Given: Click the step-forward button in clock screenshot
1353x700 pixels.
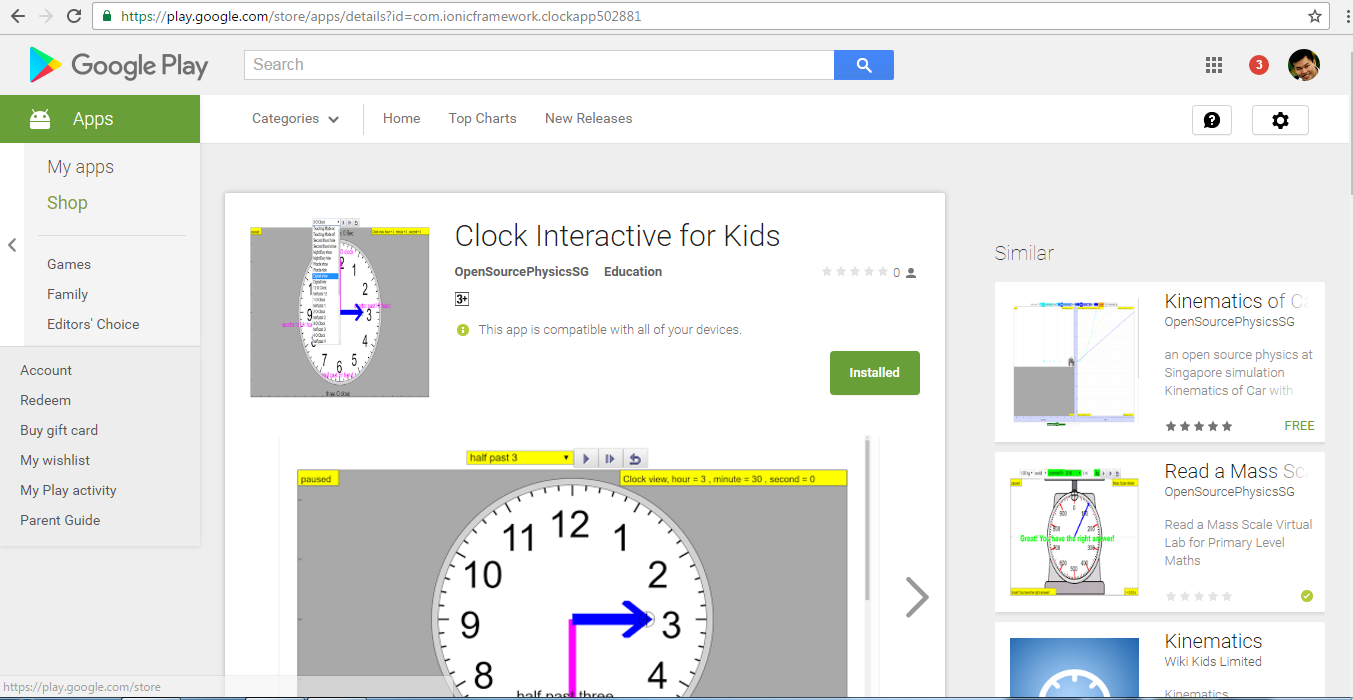Looking at the screenshot, I should [610, 458].
